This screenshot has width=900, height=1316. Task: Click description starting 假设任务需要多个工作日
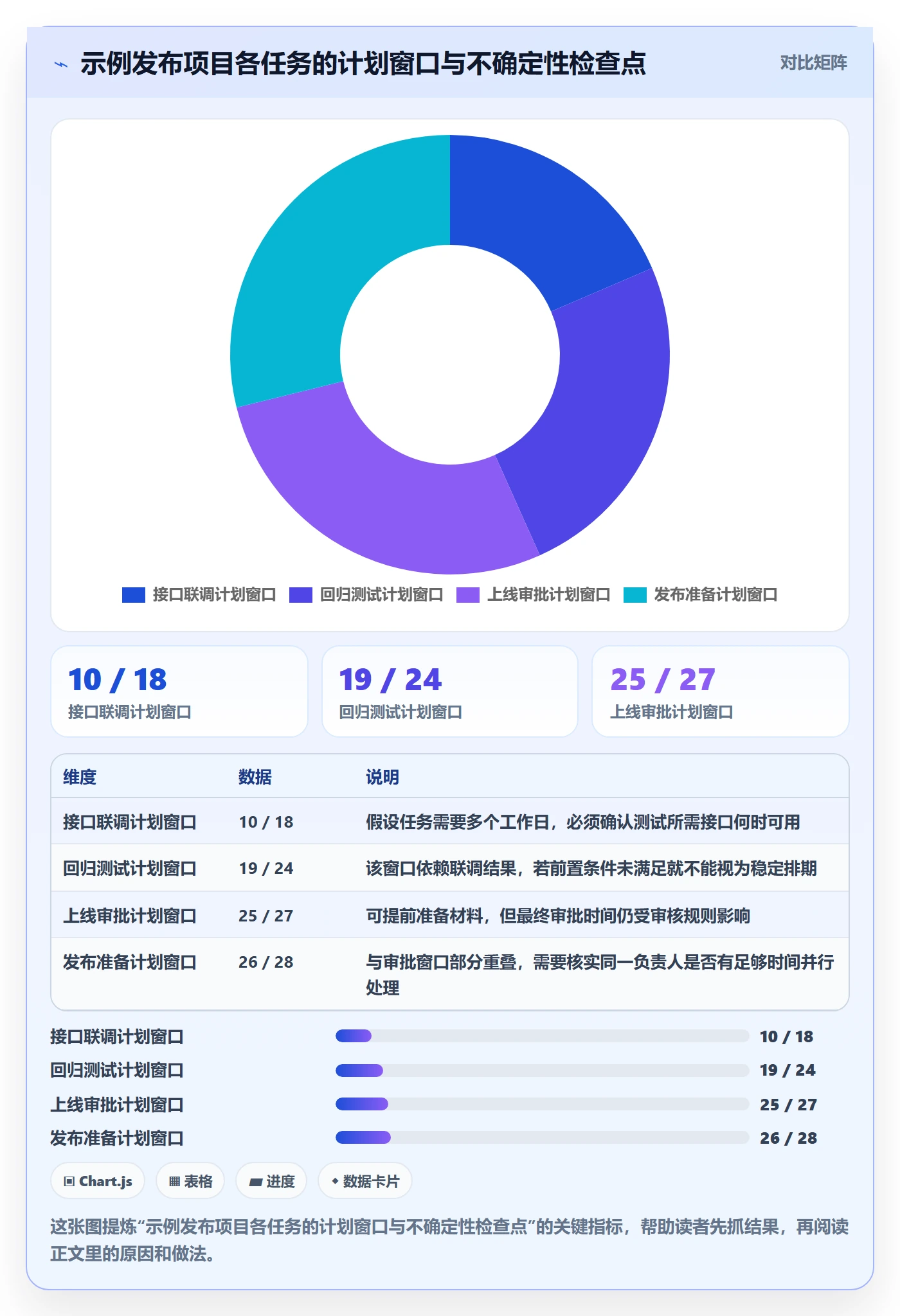pos(583,822)
